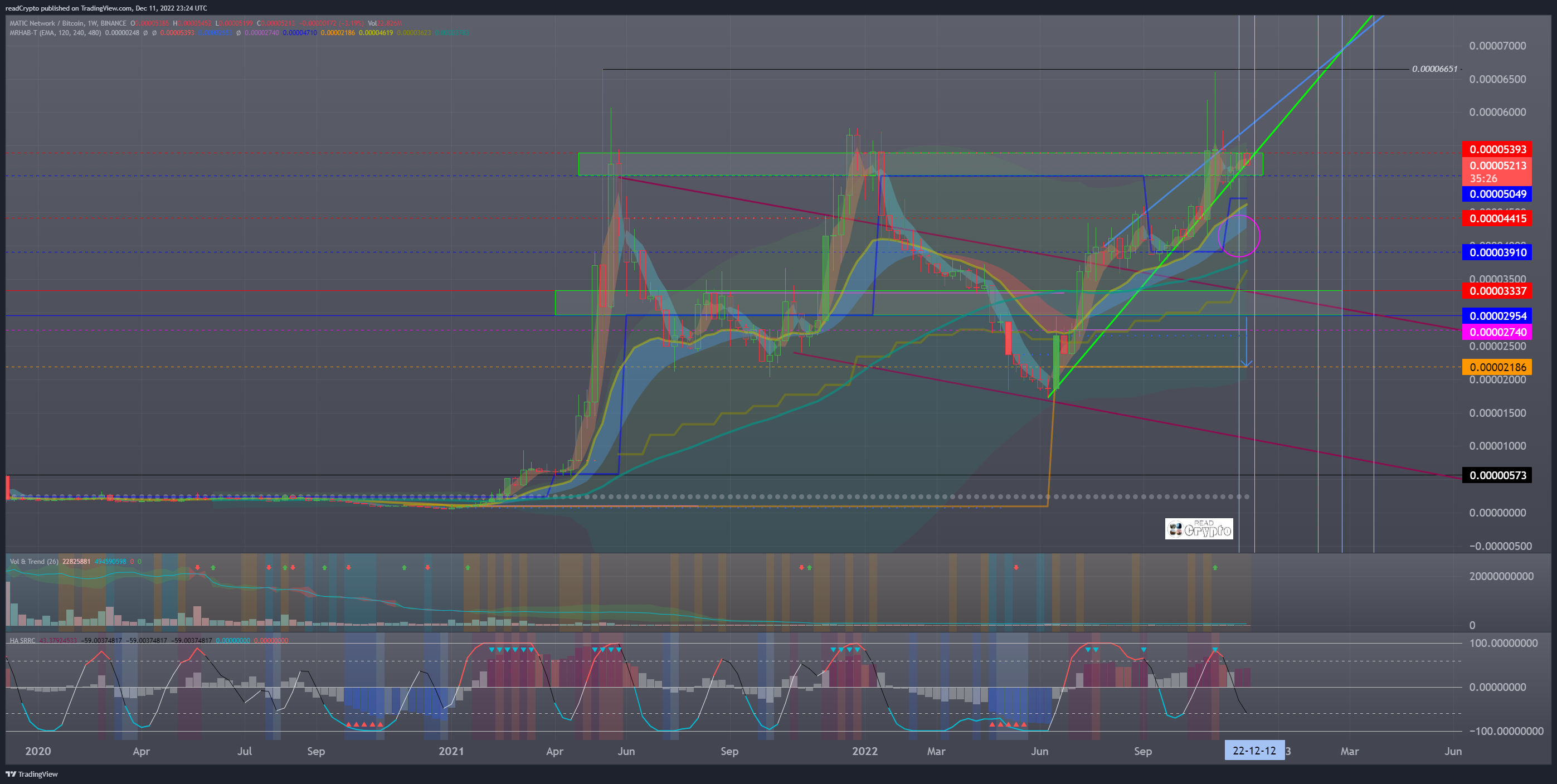
Task: Select the highlighted 22-12-12 date label
Action: pos(1254,750)
